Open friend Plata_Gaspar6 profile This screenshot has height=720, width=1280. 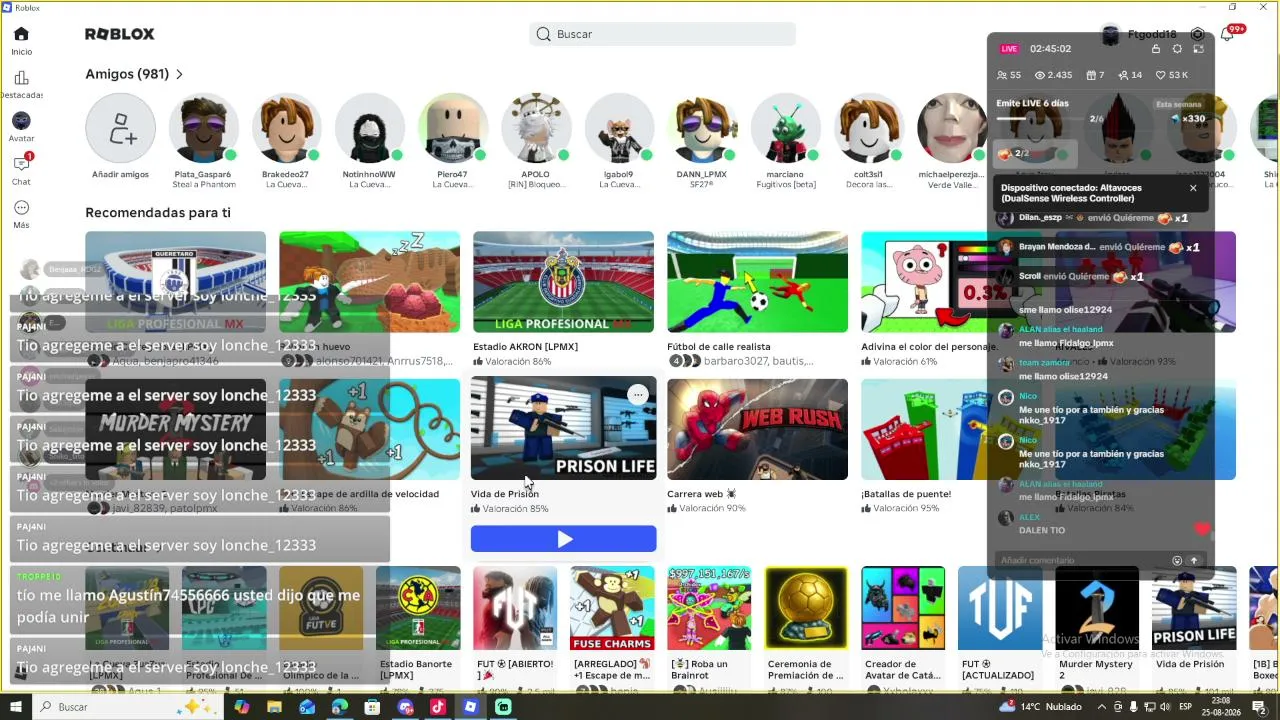pos(203,128)
